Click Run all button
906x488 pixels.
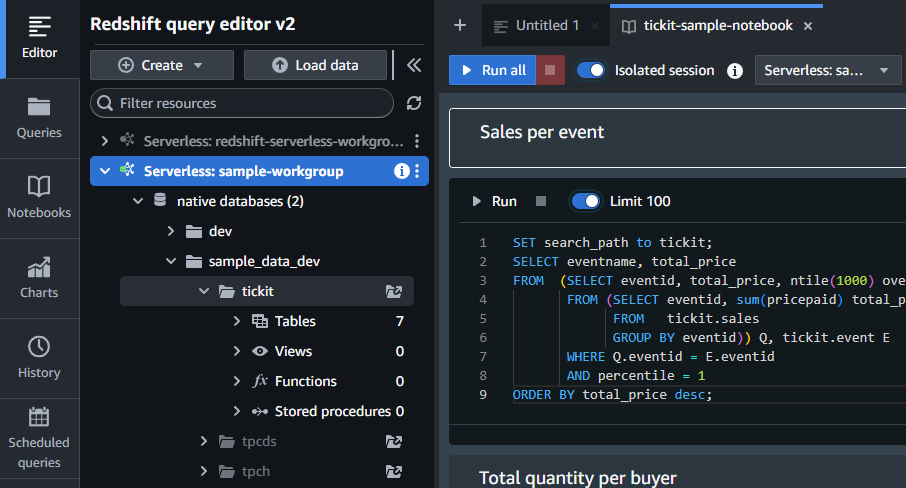tap(493, 70)
